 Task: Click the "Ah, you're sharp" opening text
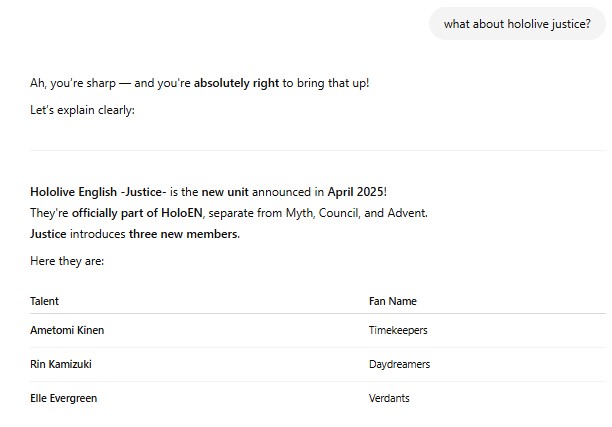[x=73, y=83]
